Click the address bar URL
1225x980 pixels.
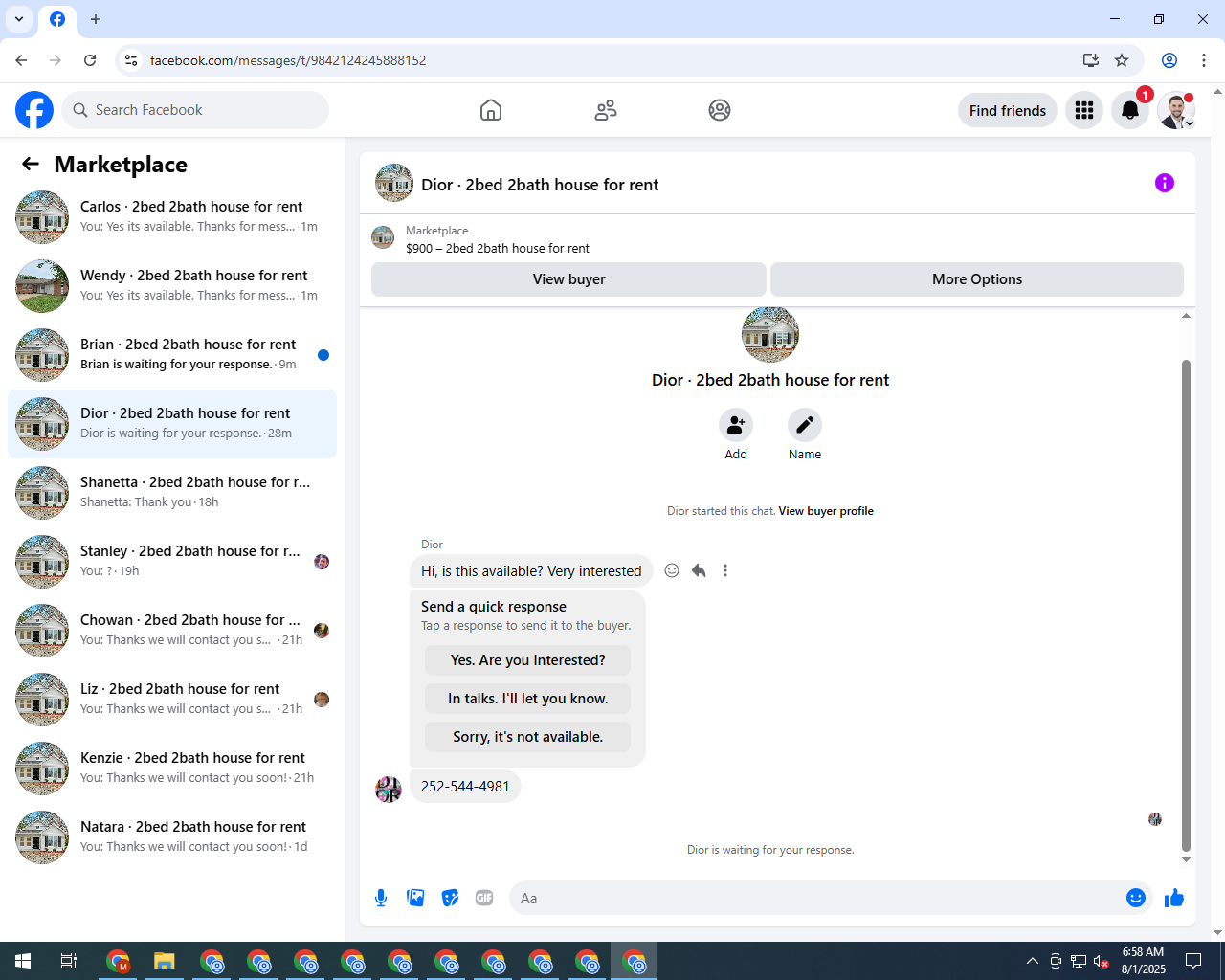point(288,60)
